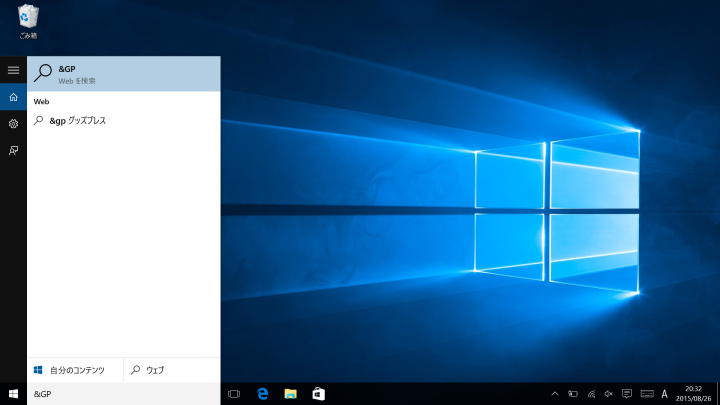Launch Microsoft Edge from the taskbar
This screenshot has width=720, height=405.
[263, 394]
